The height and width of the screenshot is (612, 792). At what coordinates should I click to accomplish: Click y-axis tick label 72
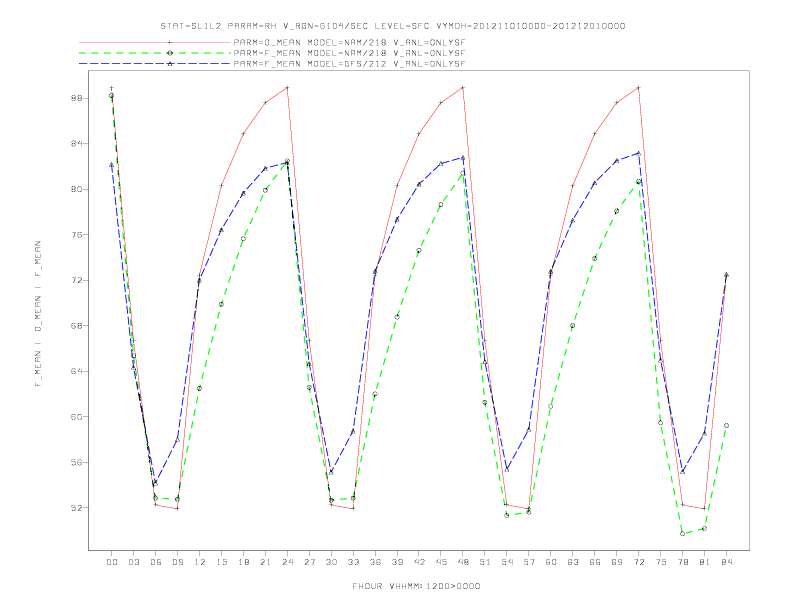coord(76,280)
